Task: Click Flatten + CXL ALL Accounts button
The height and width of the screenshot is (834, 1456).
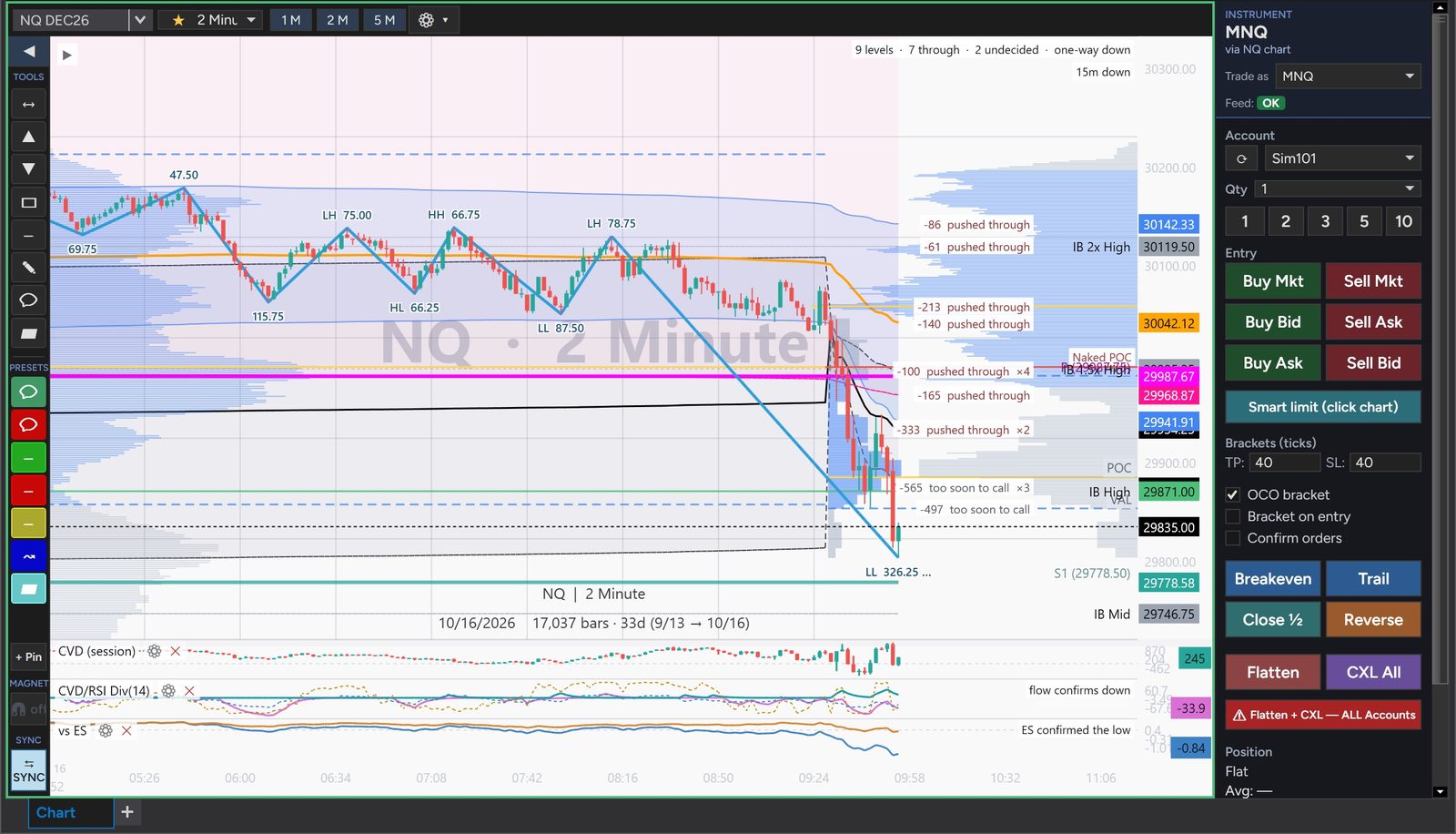Action: point(1323,715)
